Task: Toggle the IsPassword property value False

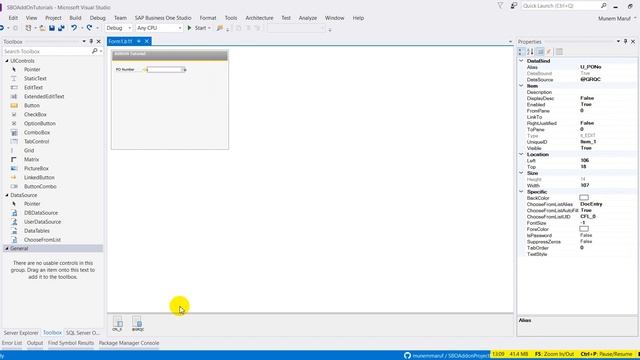Action: pyautogui.click(x=586, y=235)
